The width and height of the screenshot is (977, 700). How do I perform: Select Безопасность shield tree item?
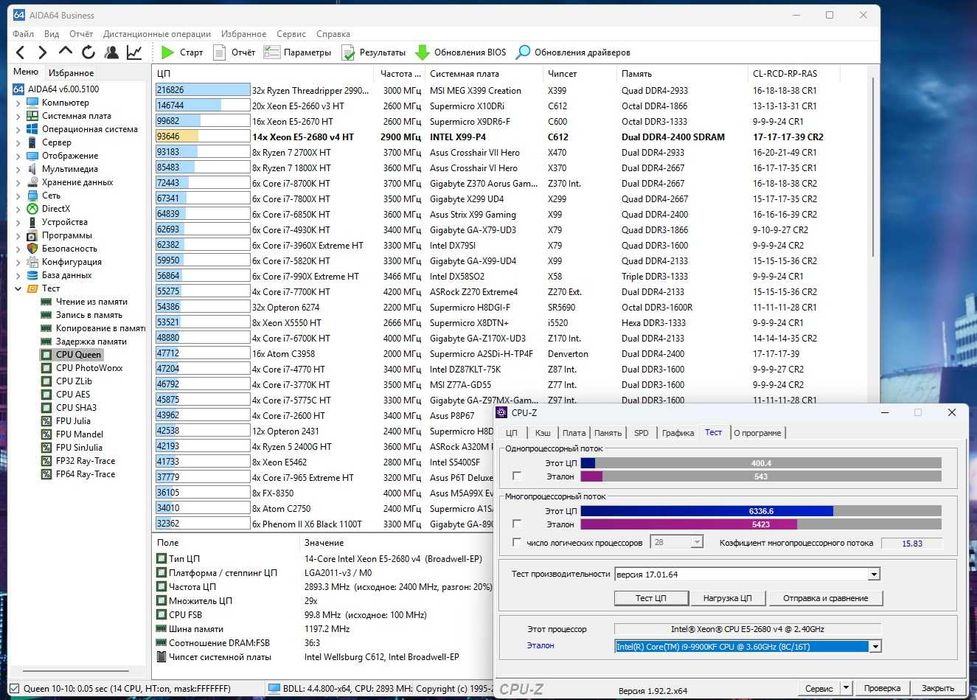point(69,248)
